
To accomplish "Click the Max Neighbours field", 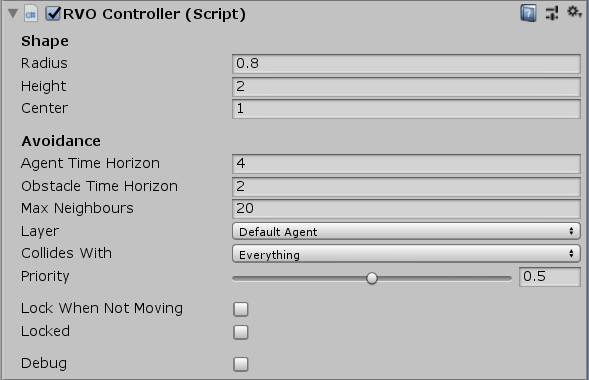I will click(x=406, y=208).
